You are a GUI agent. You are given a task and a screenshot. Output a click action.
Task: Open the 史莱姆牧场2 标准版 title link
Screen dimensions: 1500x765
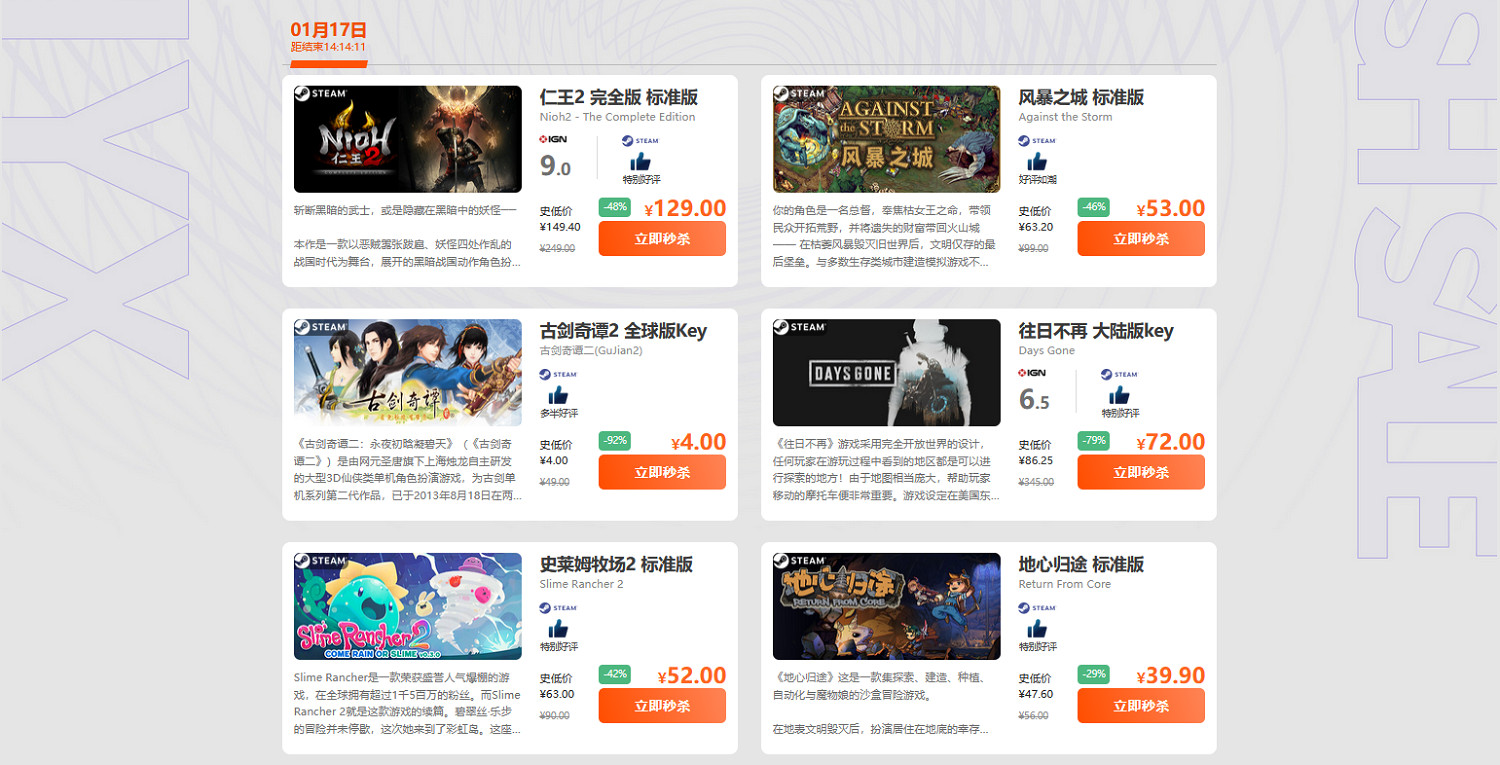[x=616, y=564]
